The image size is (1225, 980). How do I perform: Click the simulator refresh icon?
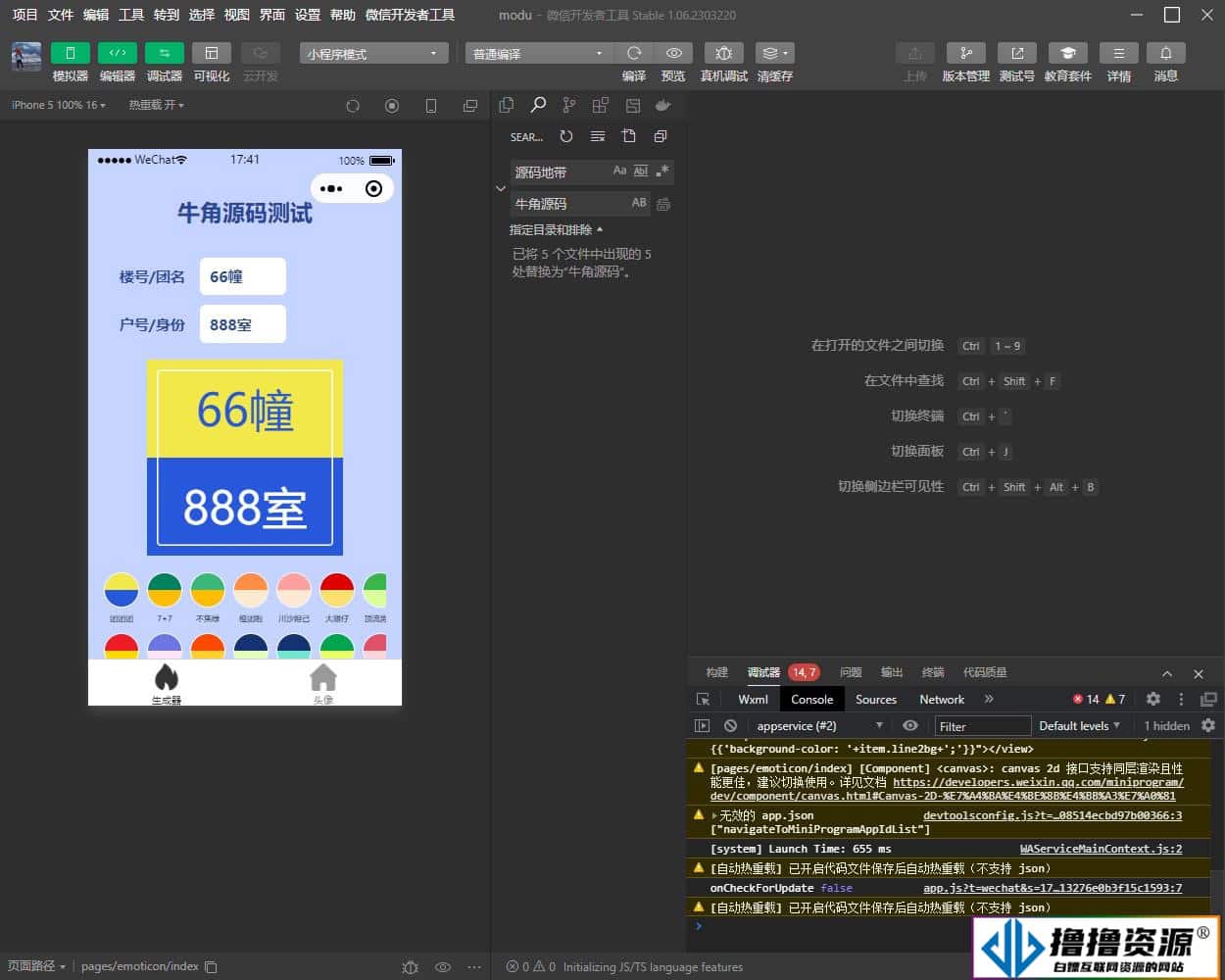pyautogui.click(x=353, y=106)
